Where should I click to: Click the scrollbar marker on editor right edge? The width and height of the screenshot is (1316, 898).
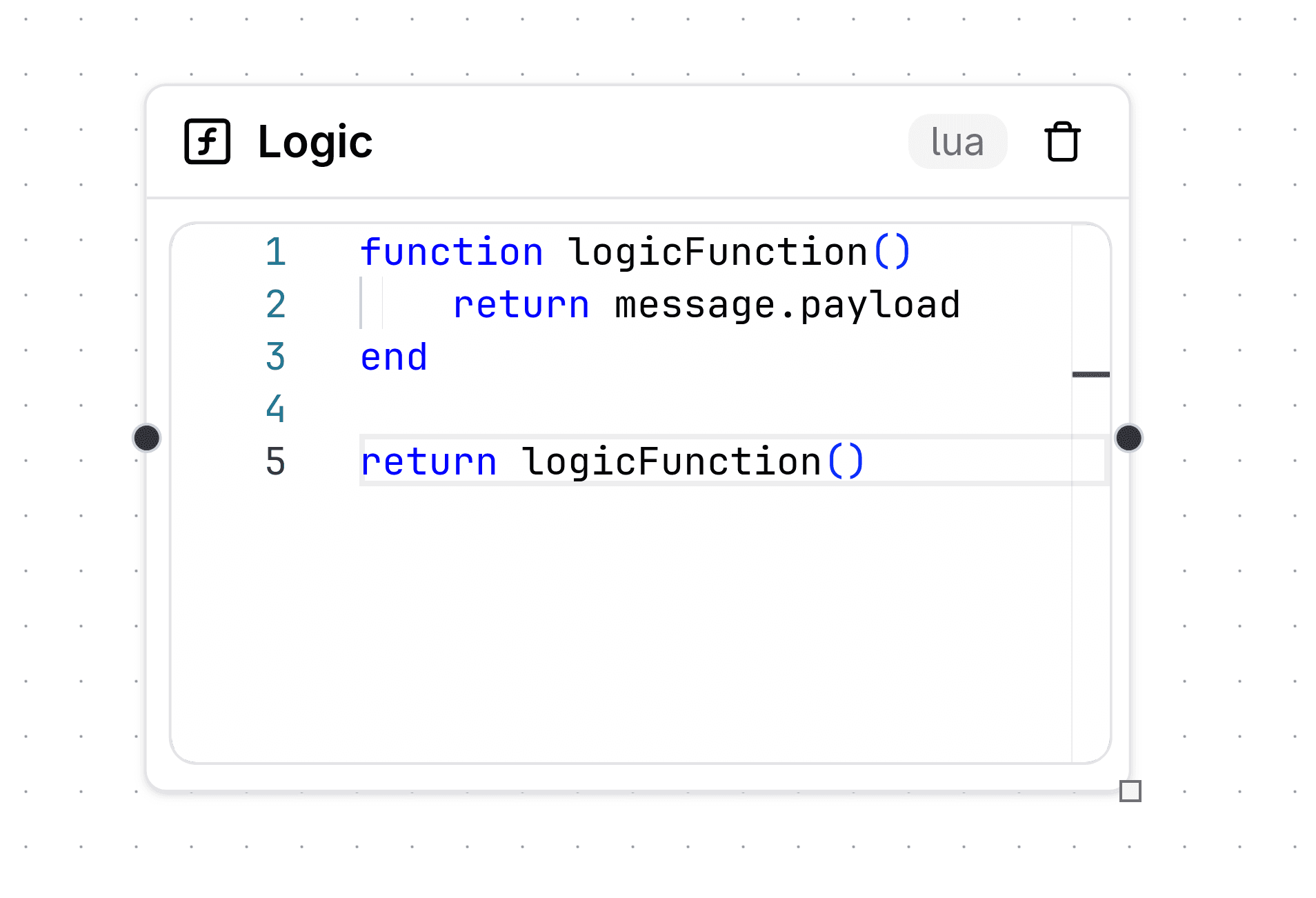coord(1091,374)
